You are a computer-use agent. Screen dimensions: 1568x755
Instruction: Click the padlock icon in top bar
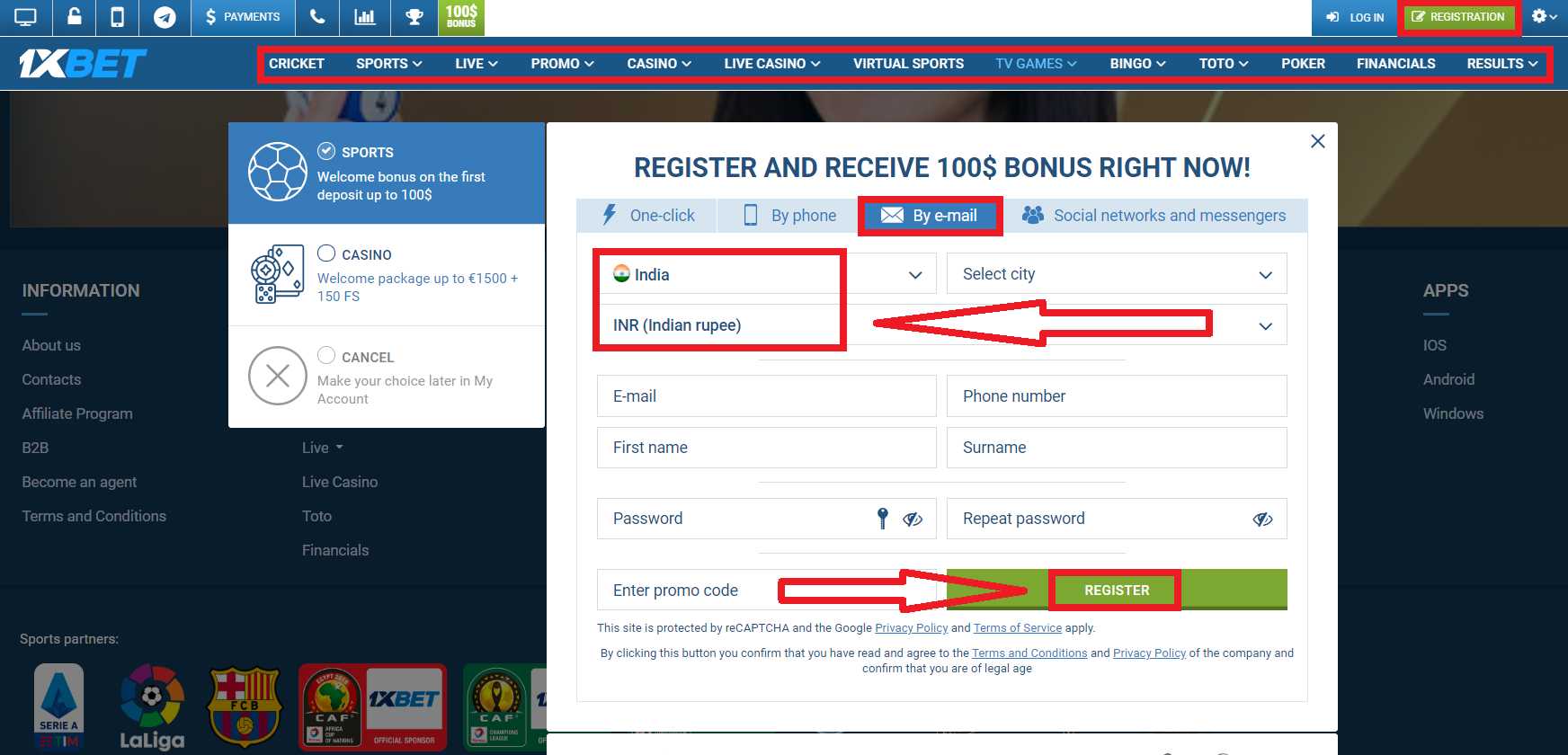[x=75, y=17]
